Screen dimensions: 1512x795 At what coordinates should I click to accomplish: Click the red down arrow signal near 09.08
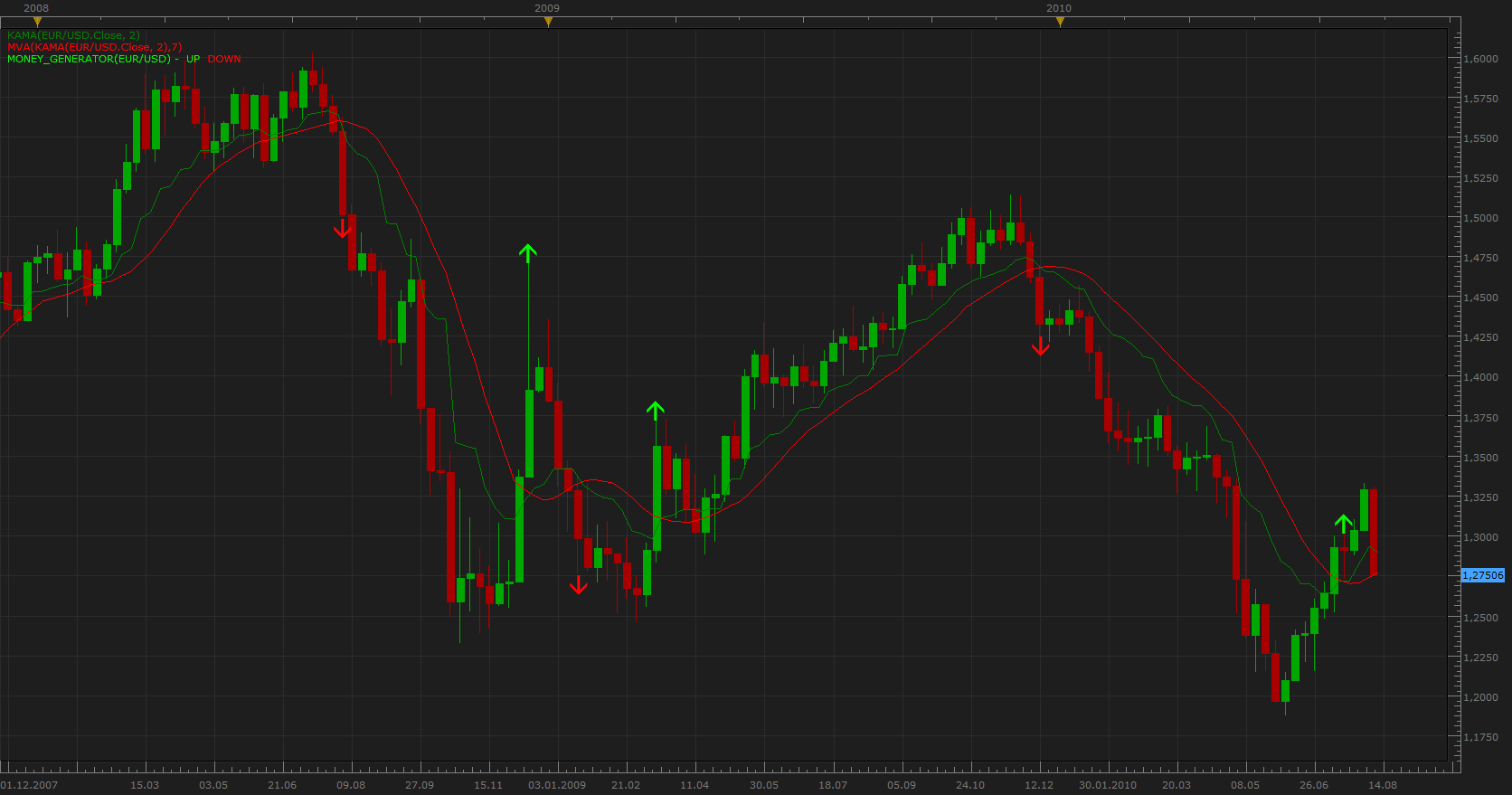pos(342,228)
